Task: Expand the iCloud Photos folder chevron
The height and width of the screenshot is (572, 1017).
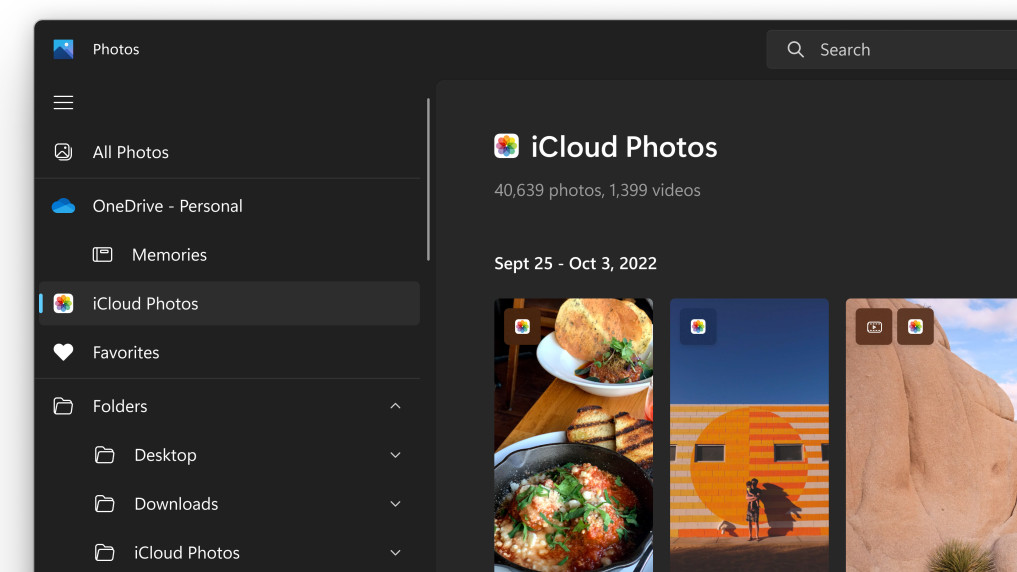Action: [395, 553]
